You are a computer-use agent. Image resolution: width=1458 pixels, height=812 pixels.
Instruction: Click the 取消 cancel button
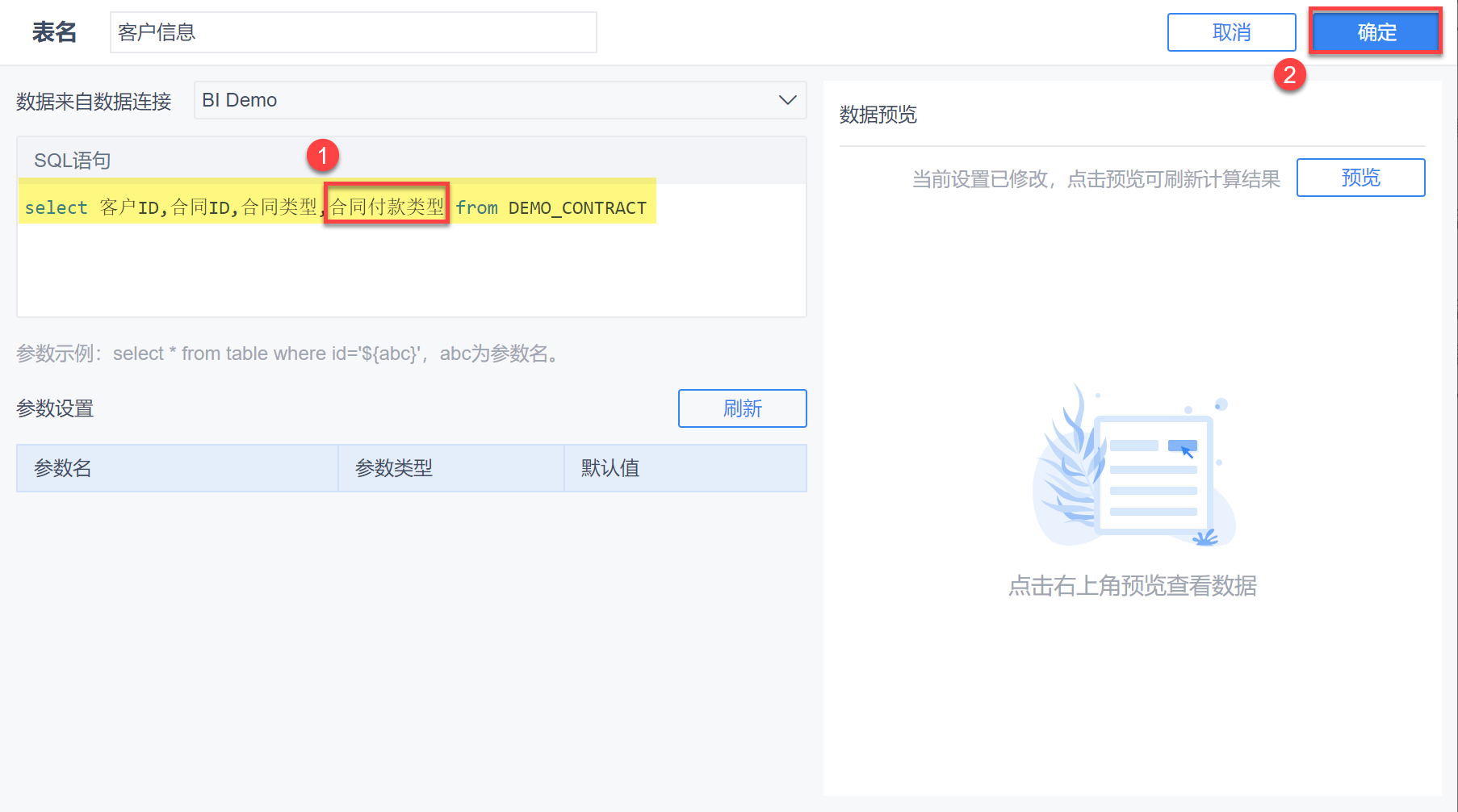(1231, 32)
